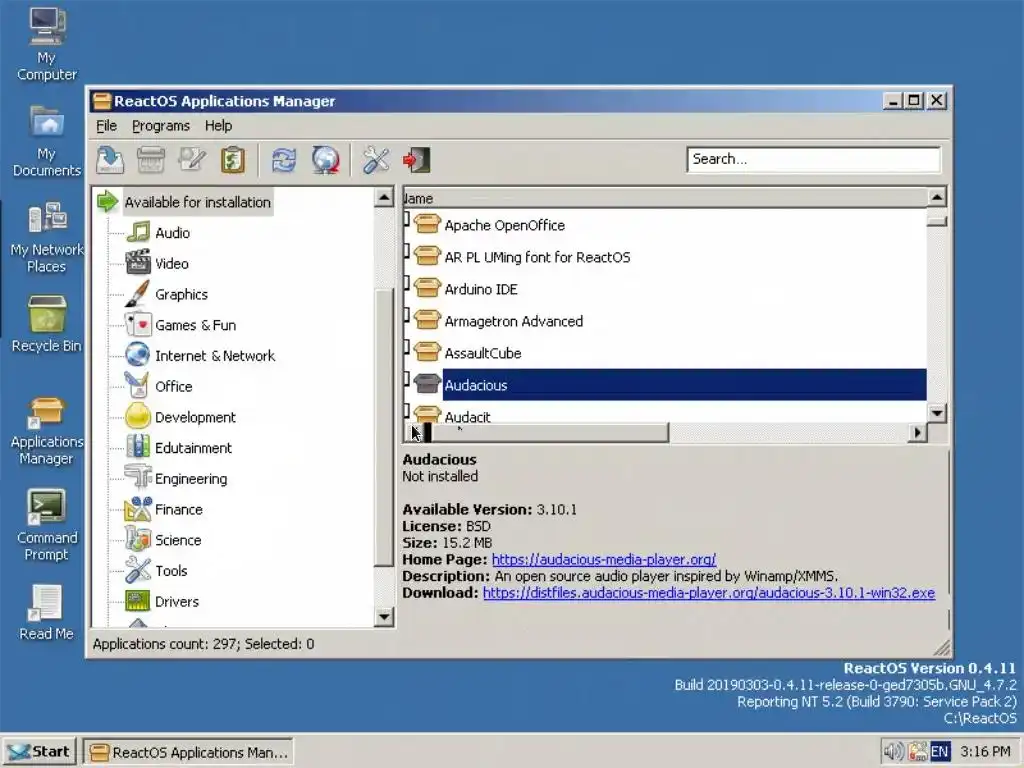Click the Select/Deselect all clipboard icon
The height and width of the screenshot is (768, 1024).
(232, 160)
